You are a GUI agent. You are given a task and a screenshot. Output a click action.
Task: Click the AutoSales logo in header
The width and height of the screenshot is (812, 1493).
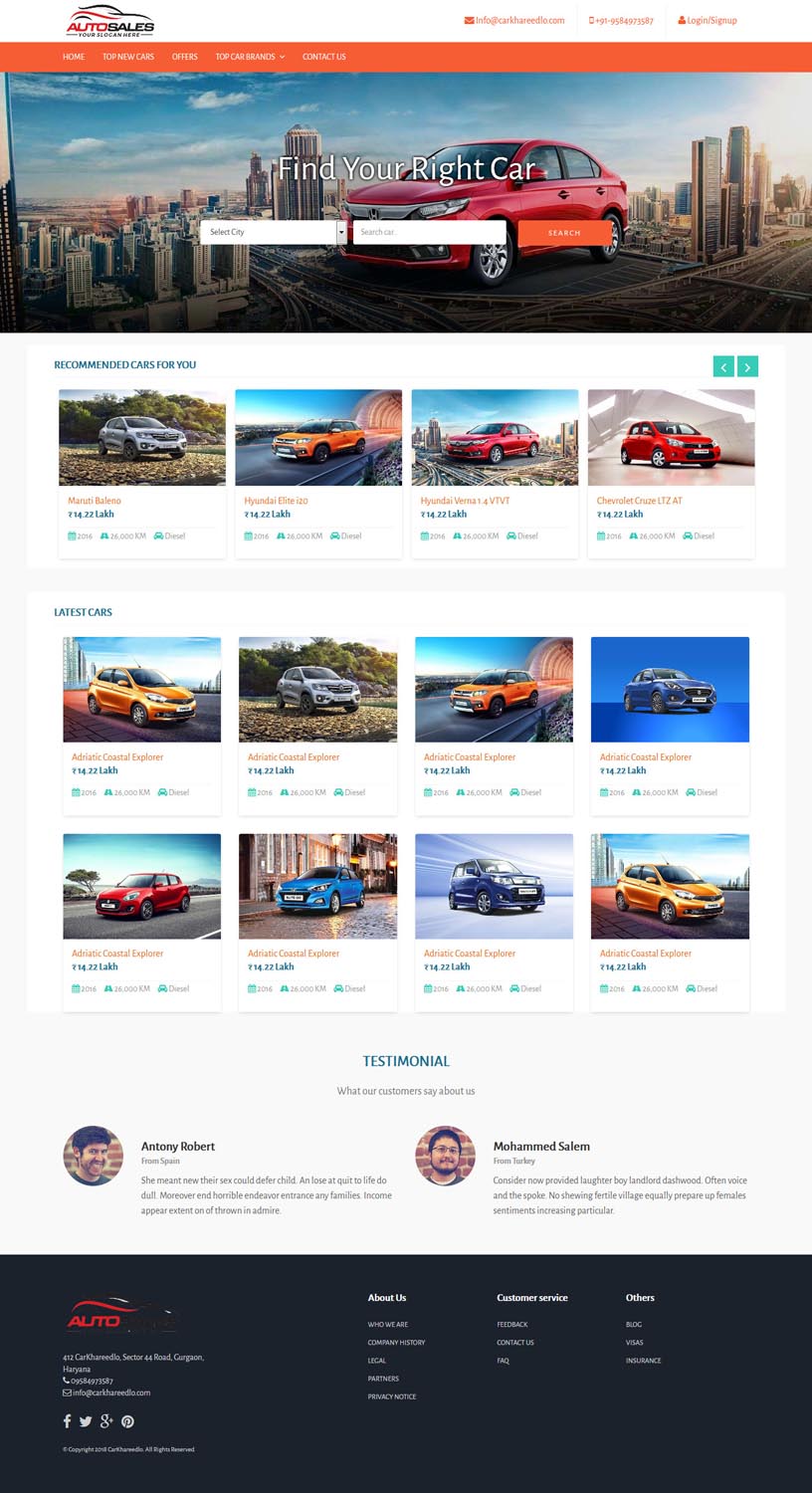point(109,21)
